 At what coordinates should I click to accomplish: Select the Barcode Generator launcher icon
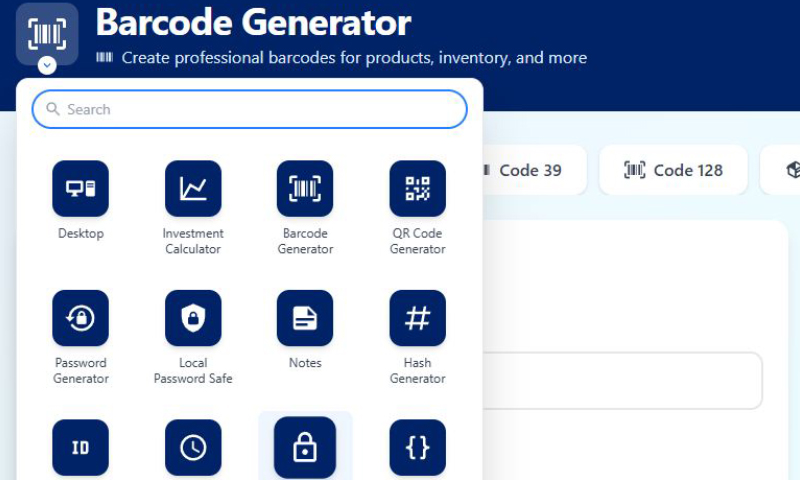pyautogui.click(x=305, y=189)
